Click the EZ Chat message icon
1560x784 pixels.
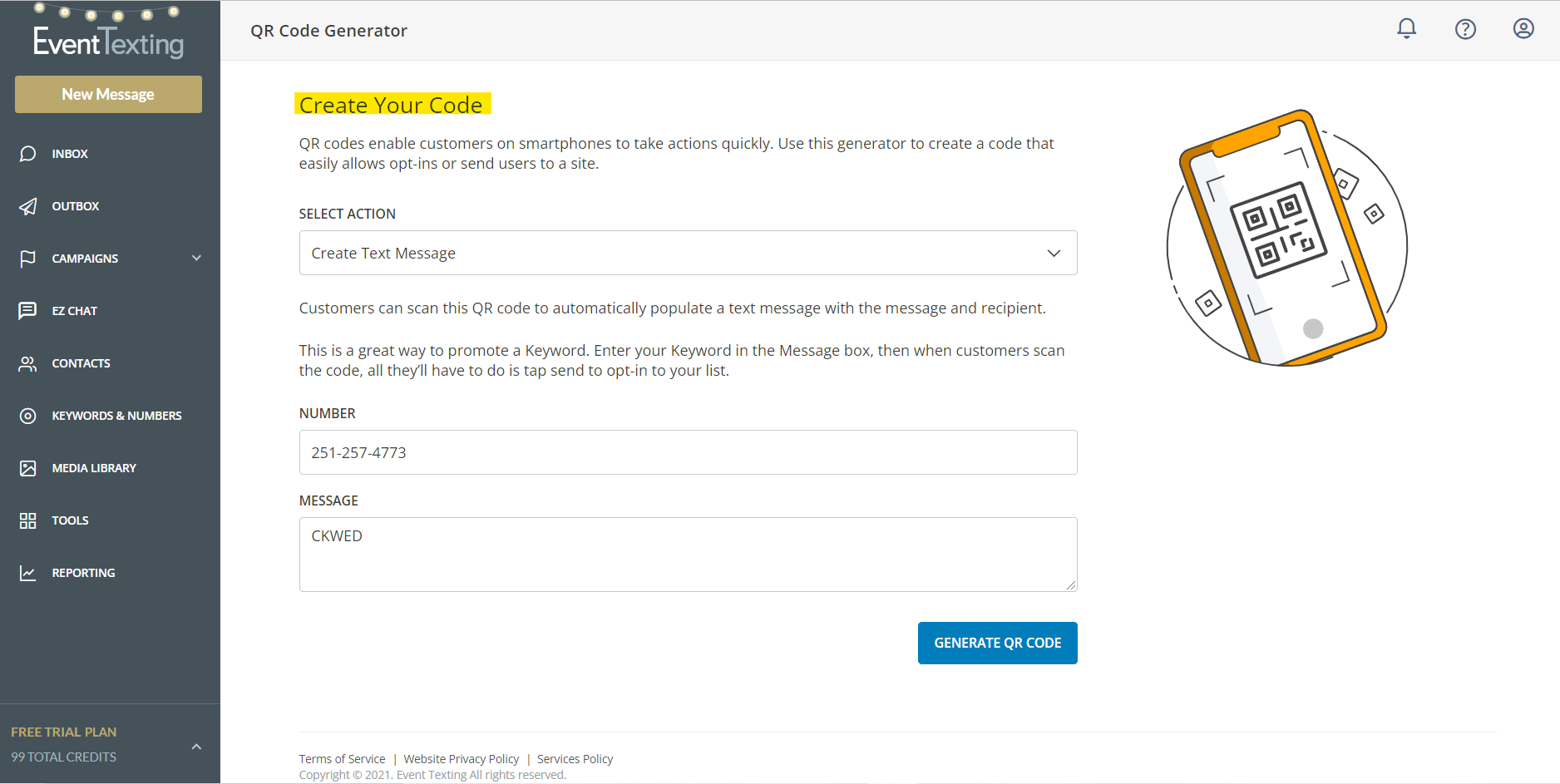28,311
